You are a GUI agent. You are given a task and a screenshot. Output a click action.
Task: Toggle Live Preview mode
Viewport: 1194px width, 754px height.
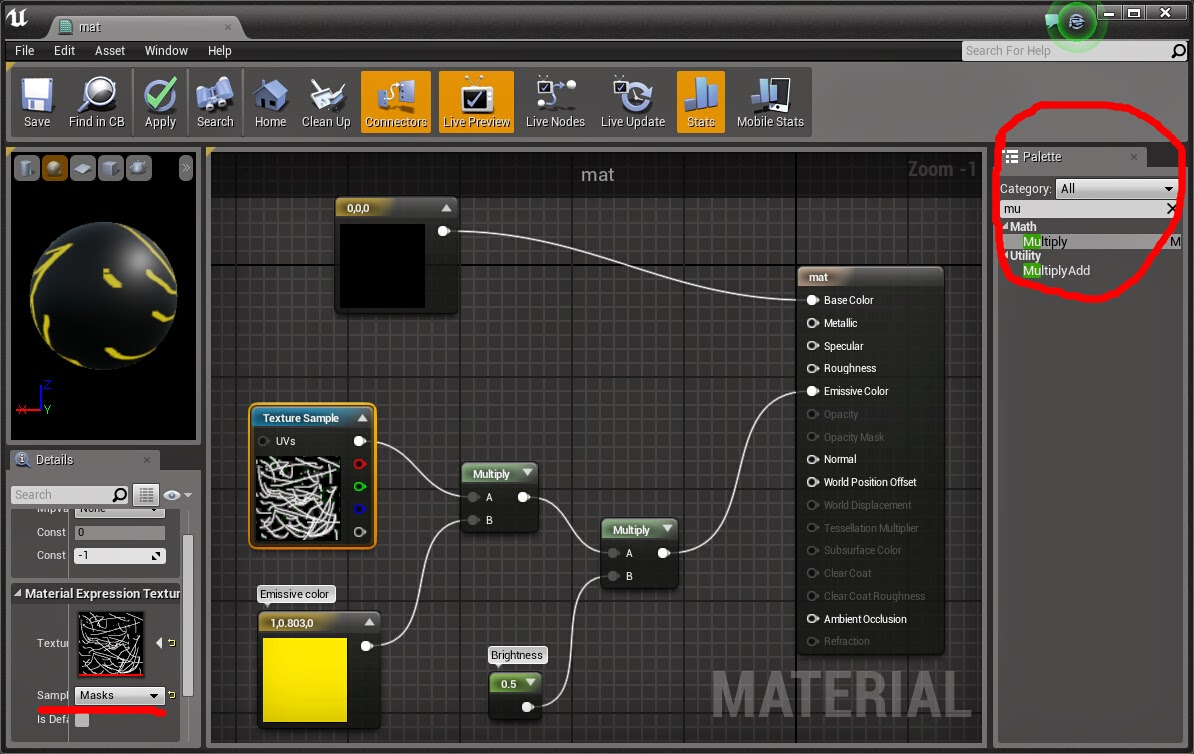(x=475, y=100)
